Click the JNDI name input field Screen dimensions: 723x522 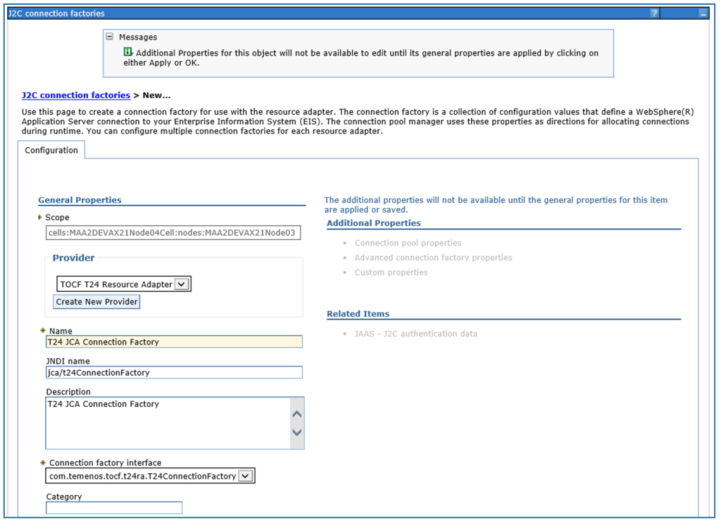[x=173, y=372]
